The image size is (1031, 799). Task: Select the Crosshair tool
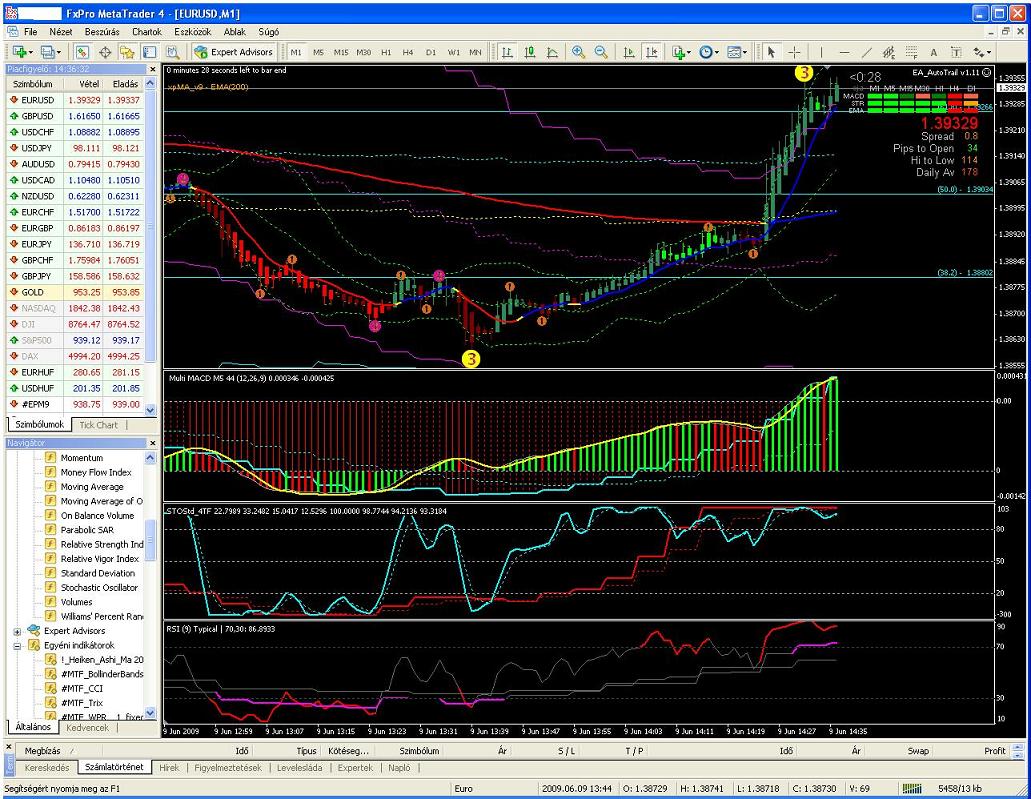tap(794, 52)
